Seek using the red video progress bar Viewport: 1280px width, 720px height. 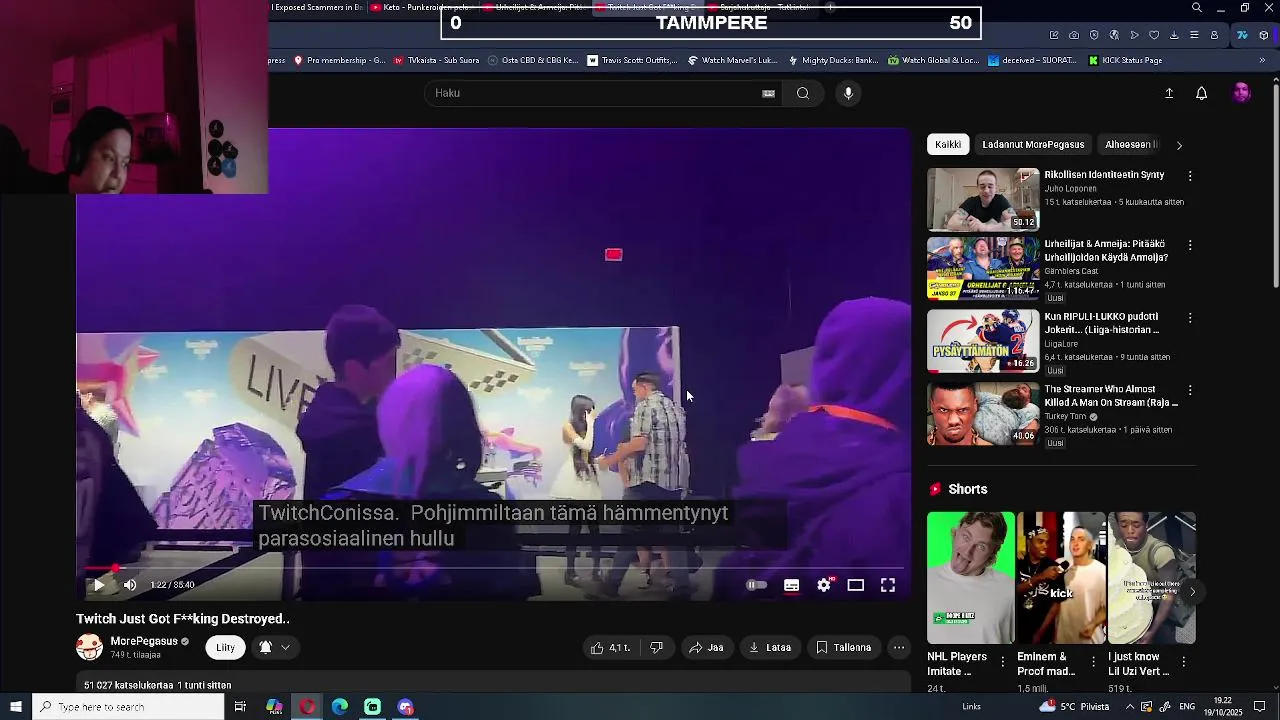[x=494, y=568]
